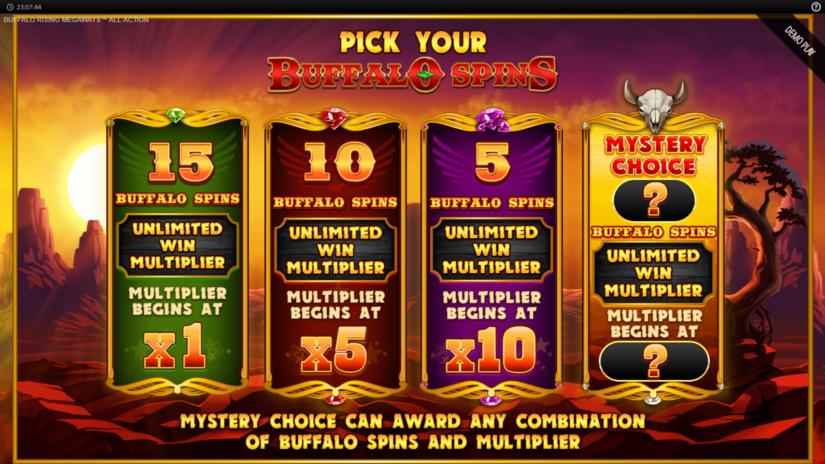Click the Buffalo Rising Megaways title text
The height and width of the screenshot is (464, 825).
click(x=76, y=20)
